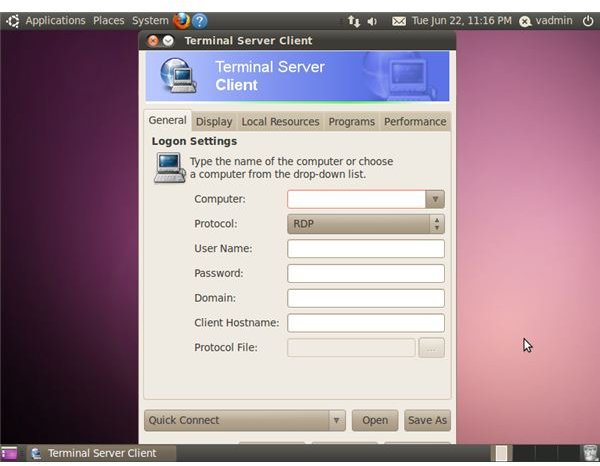
Task: Click the vadmin user status icon
Action: 525,21
